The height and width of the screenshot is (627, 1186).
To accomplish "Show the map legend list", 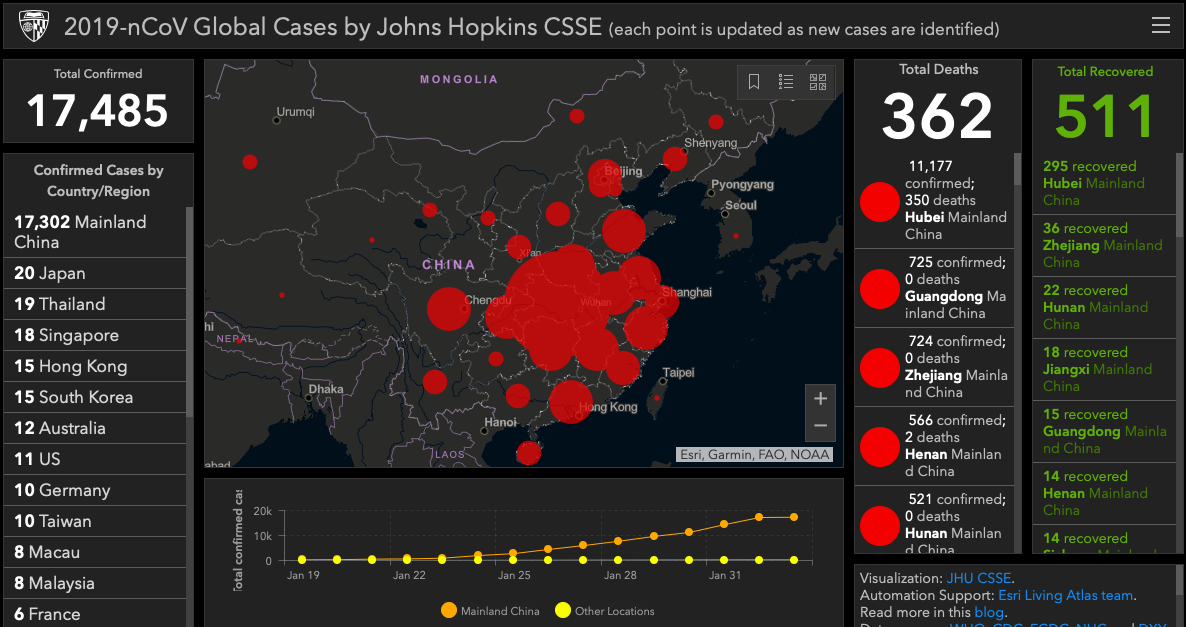I will pyautogui.click(x=786, y=82).
